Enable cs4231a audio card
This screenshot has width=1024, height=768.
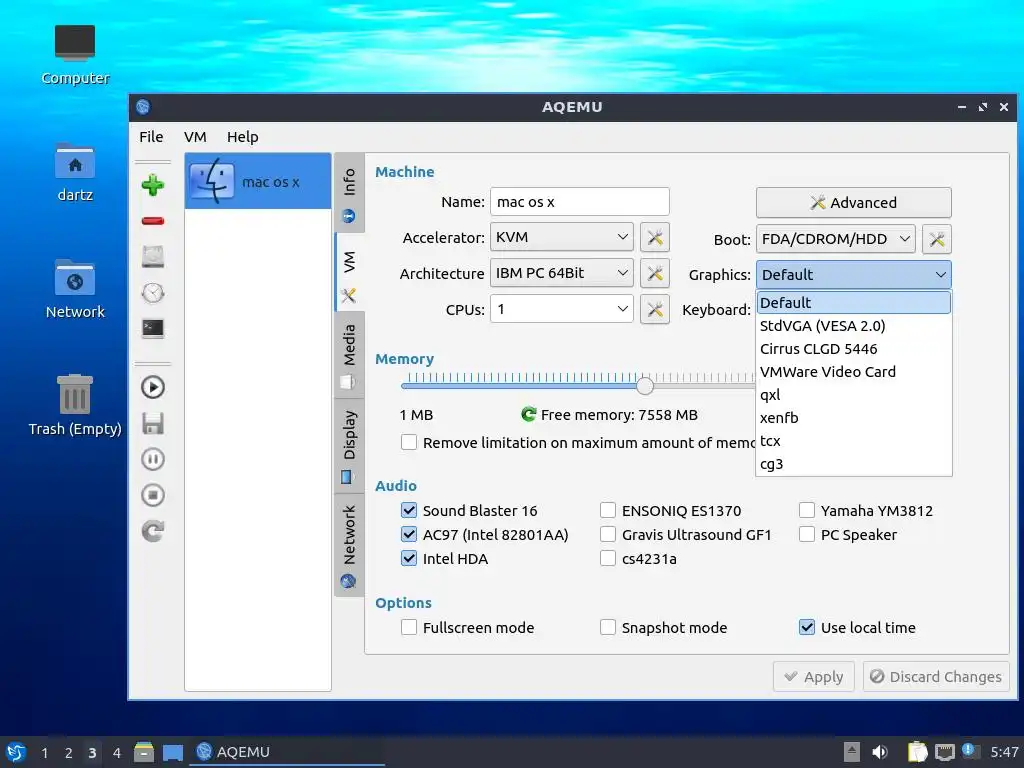(x=608, y=558)
